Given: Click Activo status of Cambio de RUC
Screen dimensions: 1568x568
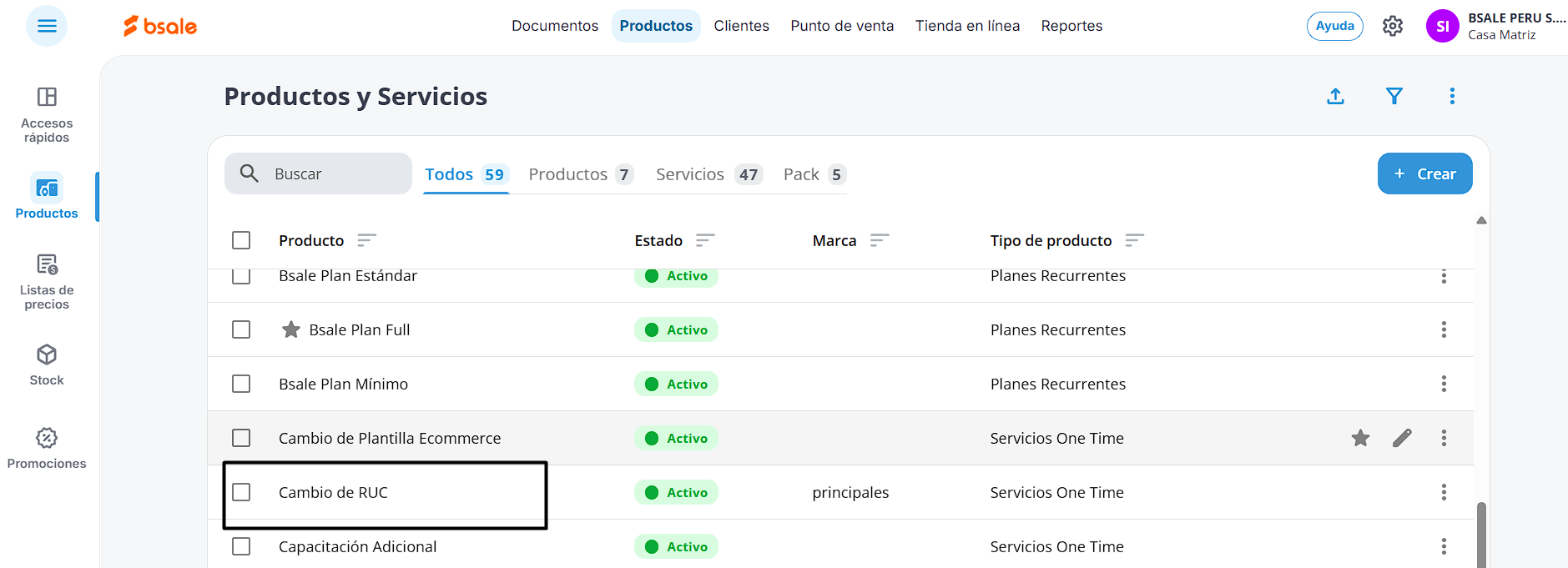Looking at the screenshot, I should click(676, 492).
